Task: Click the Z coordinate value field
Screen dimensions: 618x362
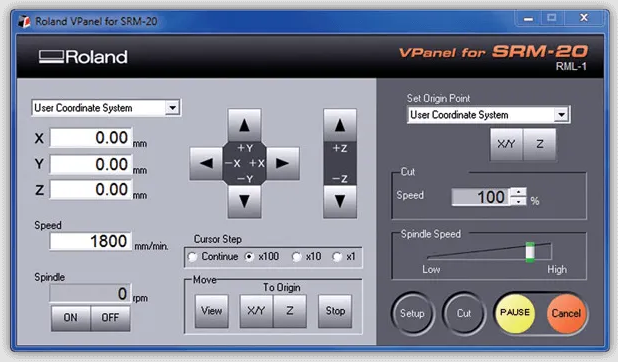Action: [x=91, y=190]
